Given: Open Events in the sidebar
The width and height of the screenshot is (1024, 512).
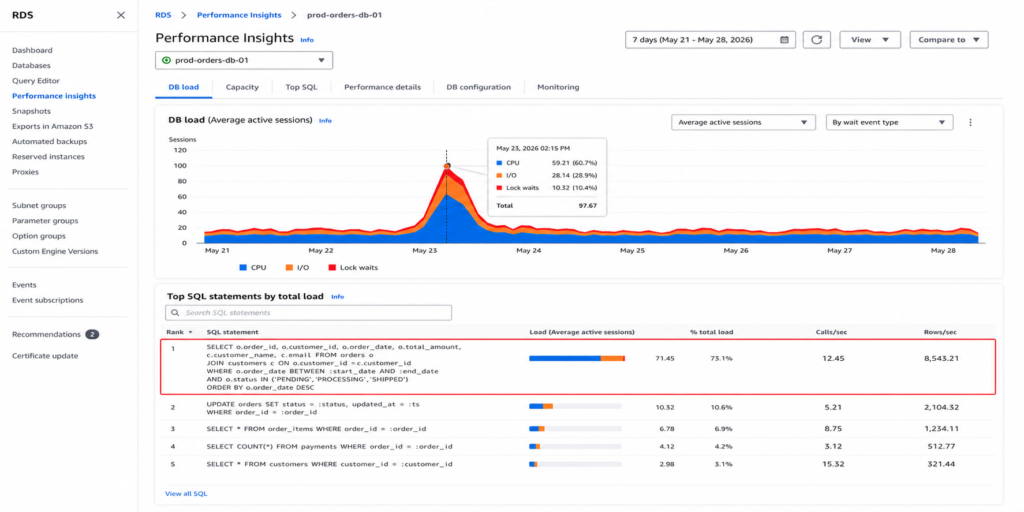Looking at the screenshot, I should 24,285.
